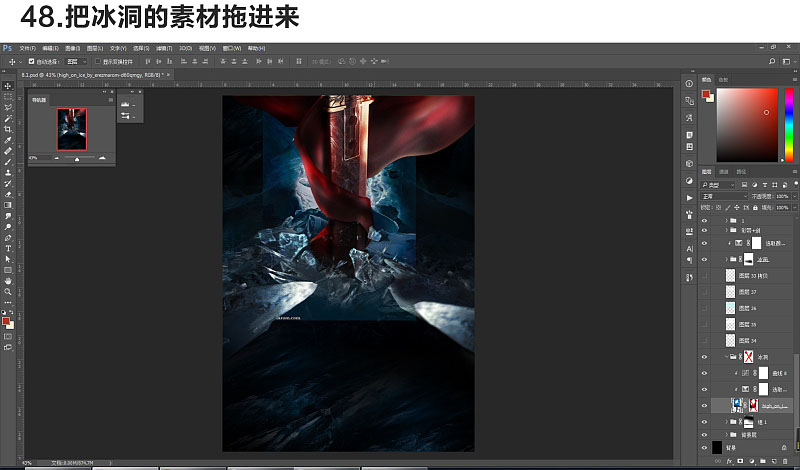Image resolution: width=800 pixels, height=470 pixels.
Task: Select the Path Selection tool
Action: pos(8,259)
